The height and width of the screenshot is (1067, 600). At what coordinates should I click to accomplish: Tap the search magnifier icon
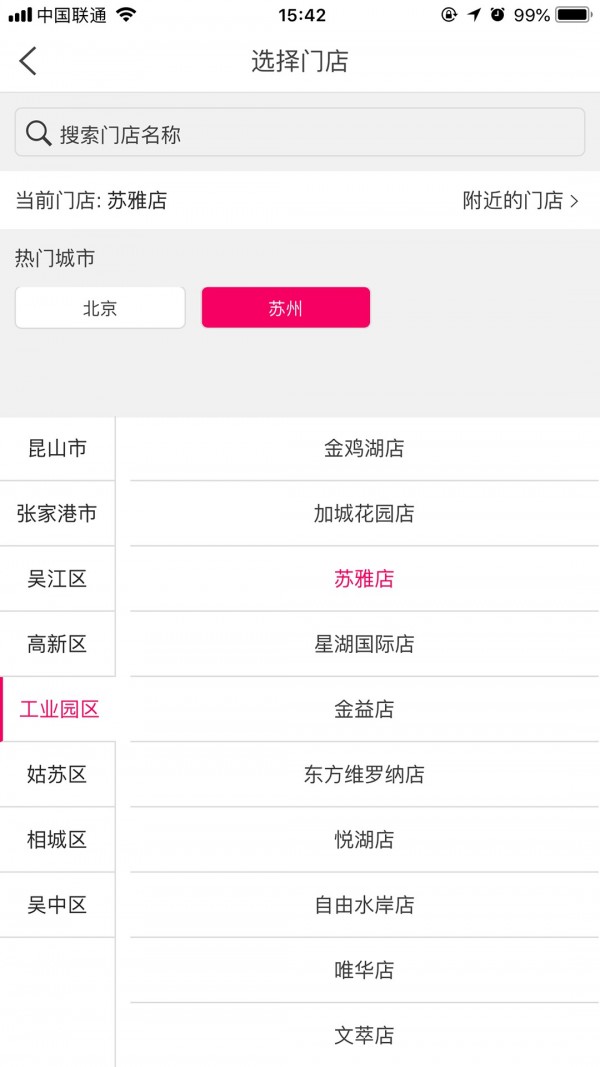click(x=38, y=133)
